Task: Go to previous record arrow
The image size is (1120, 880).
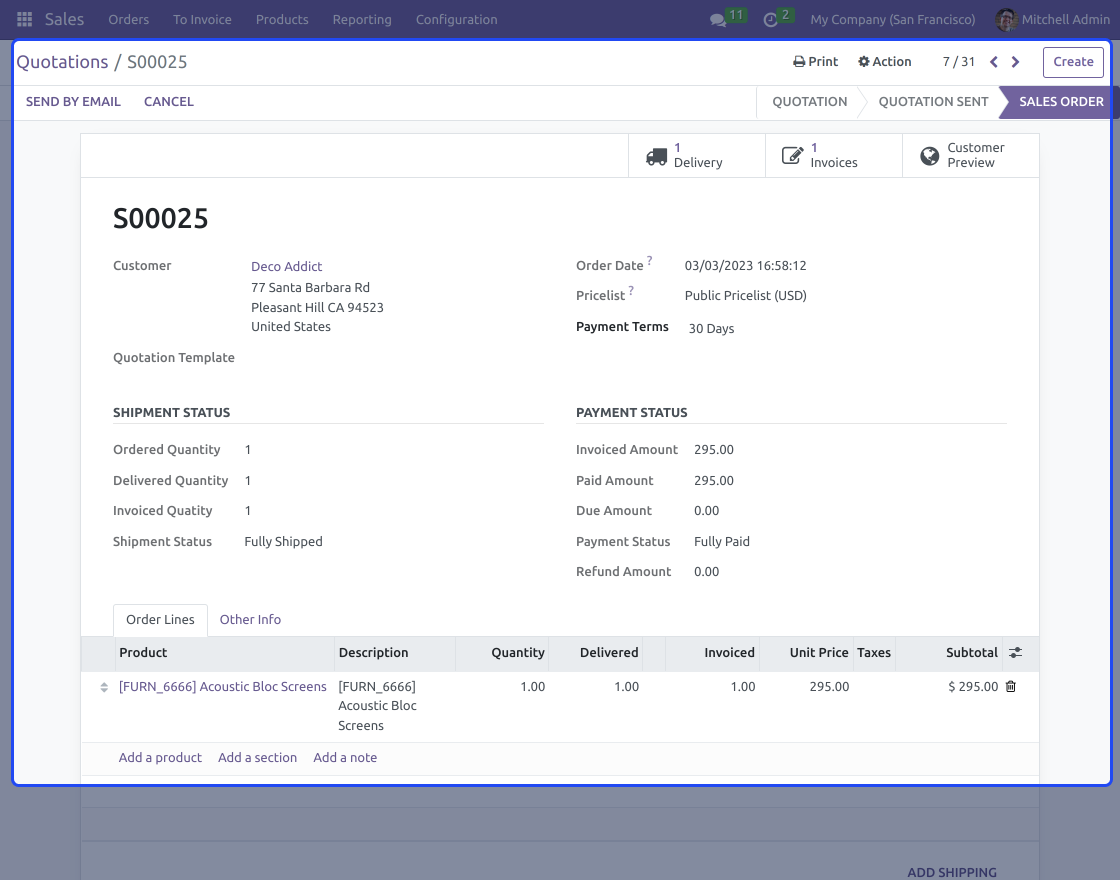Action: pyautogui.click(x=994, y=62)
